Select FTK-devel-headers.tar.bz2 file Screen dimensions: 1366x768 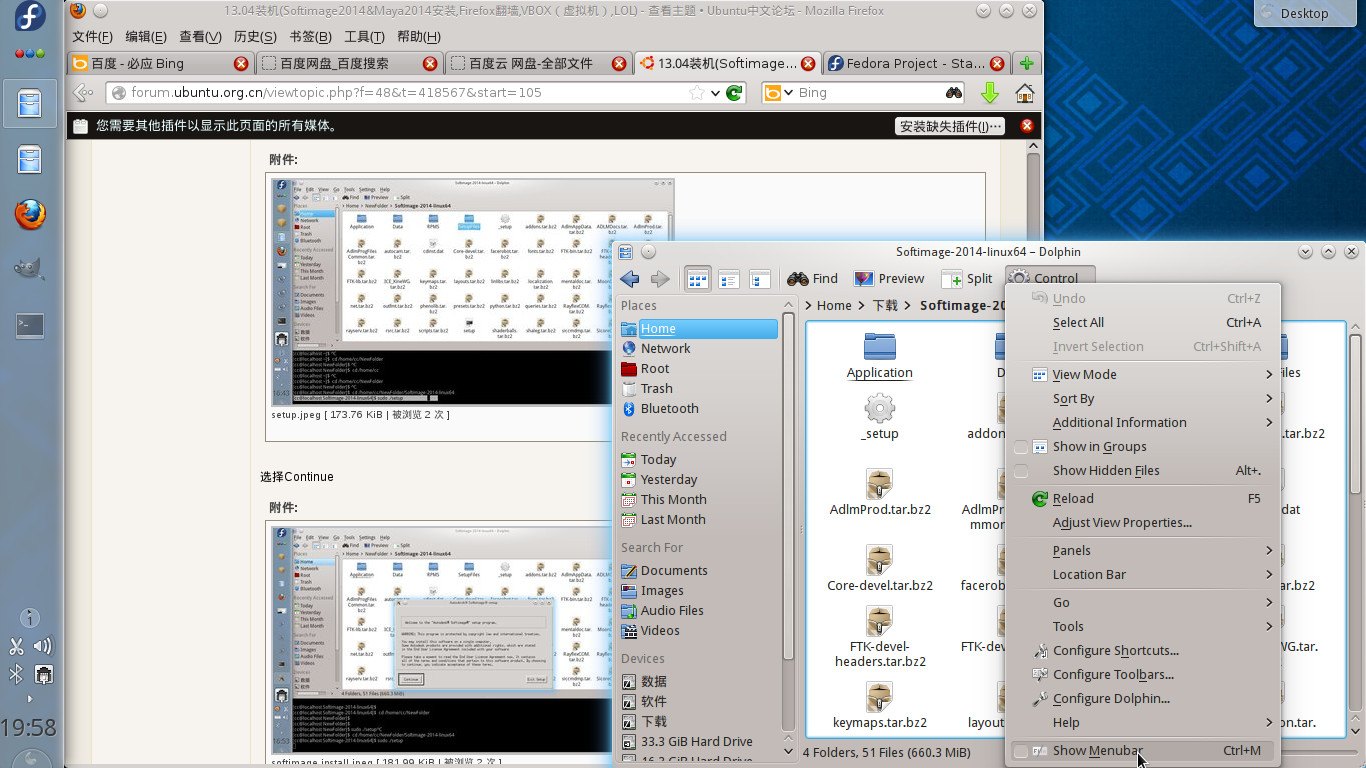coord(880,638)
